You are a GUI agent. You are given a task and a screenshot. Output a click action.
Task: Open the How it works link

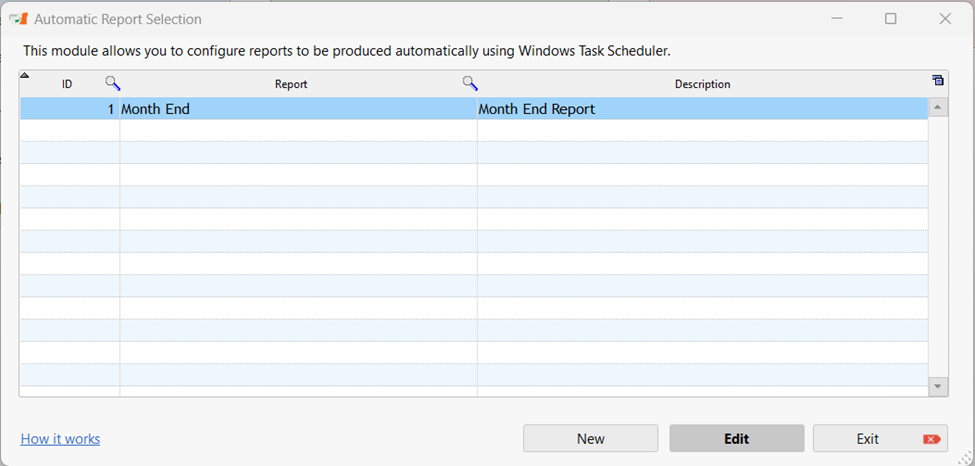[x=60, y=439]
